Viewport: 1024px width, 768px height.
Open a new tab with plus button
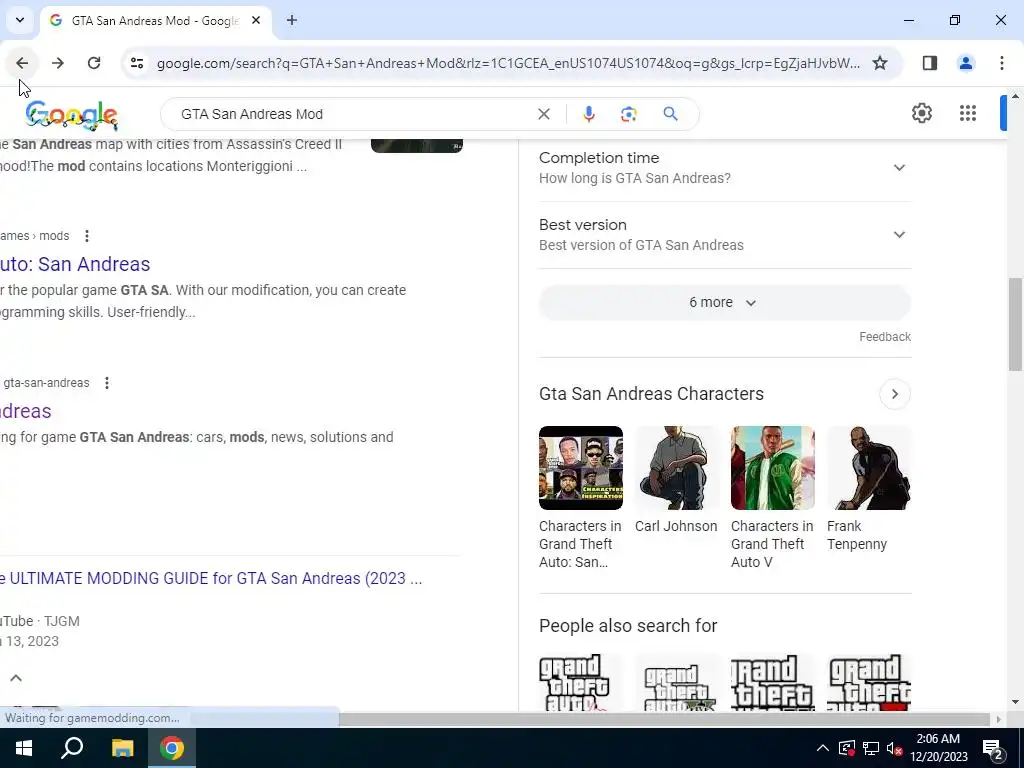point(292,20)
